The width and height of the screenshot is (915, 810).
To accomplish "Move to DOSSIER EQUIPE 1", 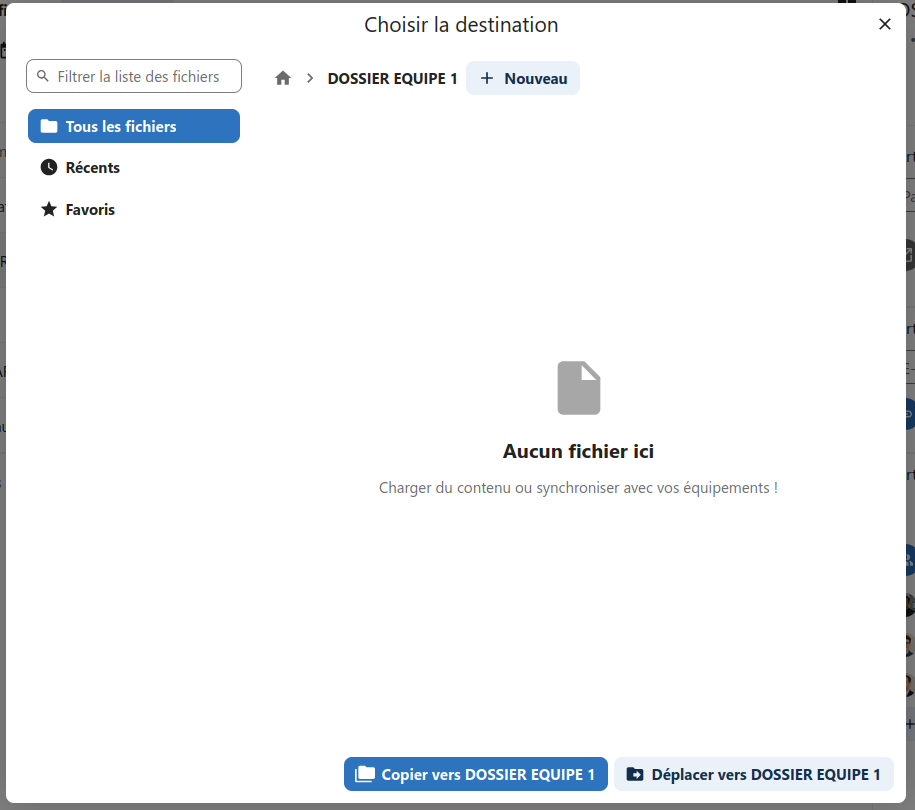I will (x=754, y=774).
